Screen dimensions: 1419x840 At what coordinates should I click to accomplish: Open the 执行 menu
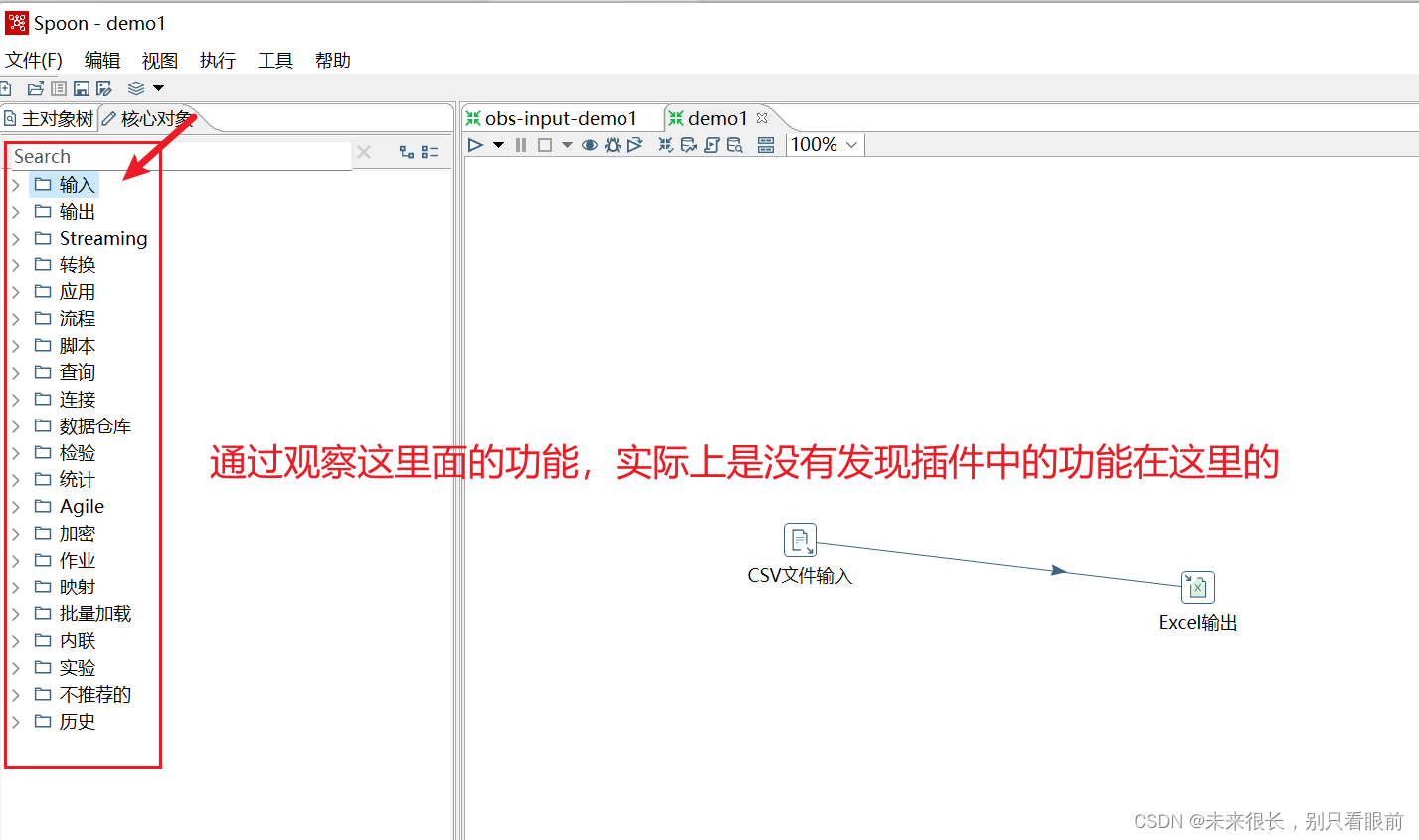pos(217,61)
